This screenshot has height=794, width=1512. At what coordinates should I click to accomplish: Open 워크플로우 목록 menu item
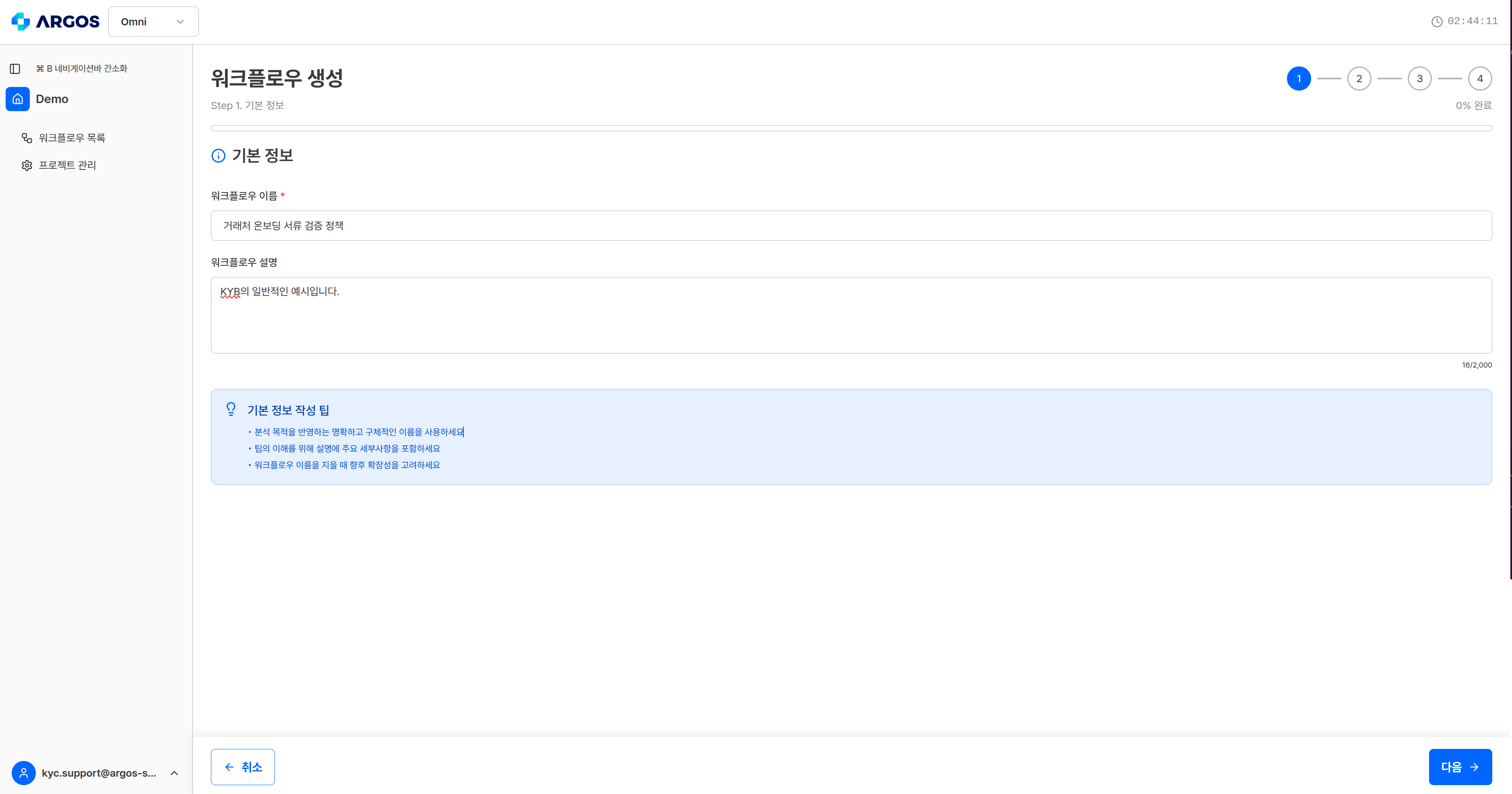(72, 138)
